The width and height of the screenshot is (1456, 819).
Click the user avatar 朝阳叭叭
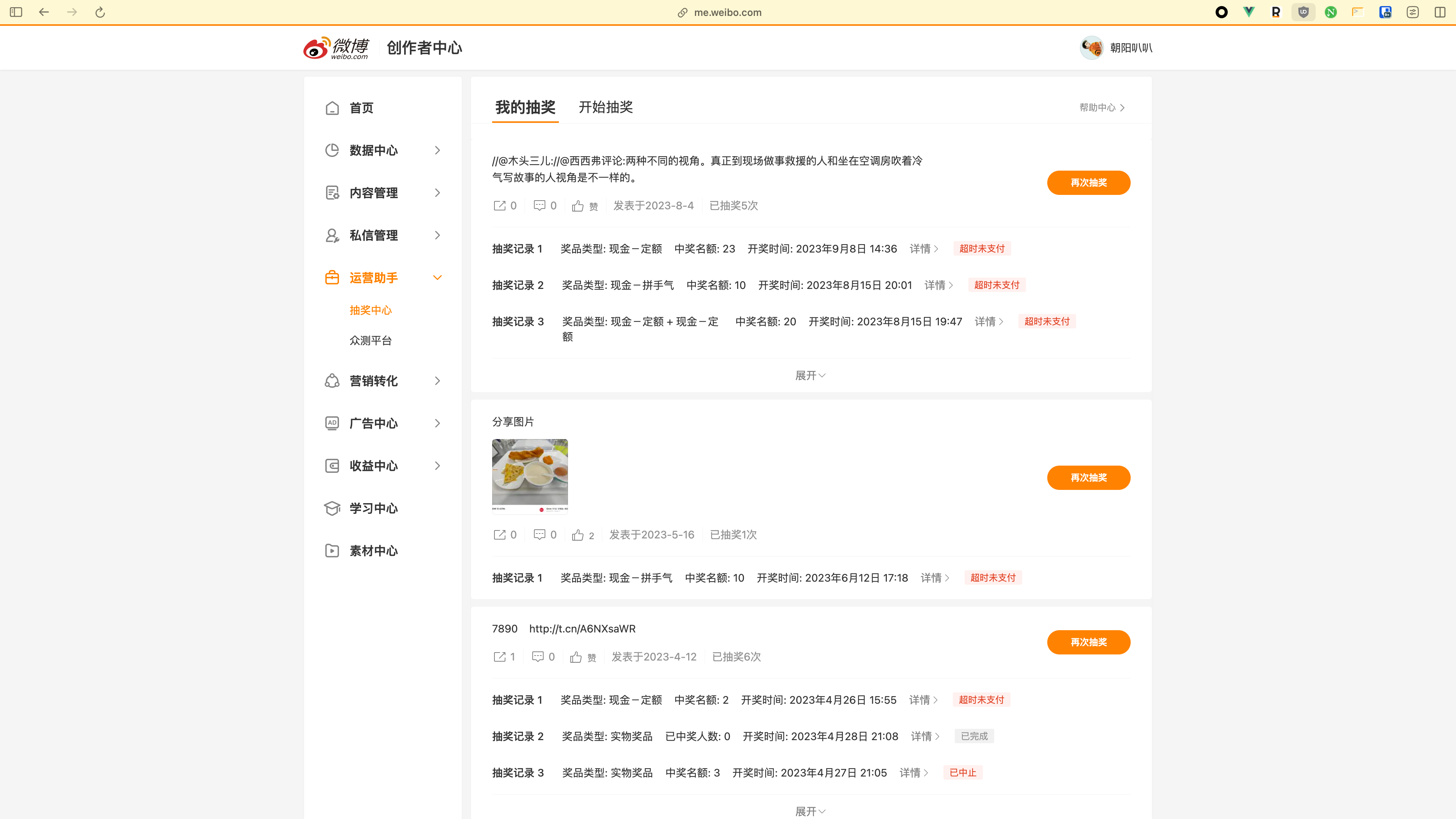1092,48
